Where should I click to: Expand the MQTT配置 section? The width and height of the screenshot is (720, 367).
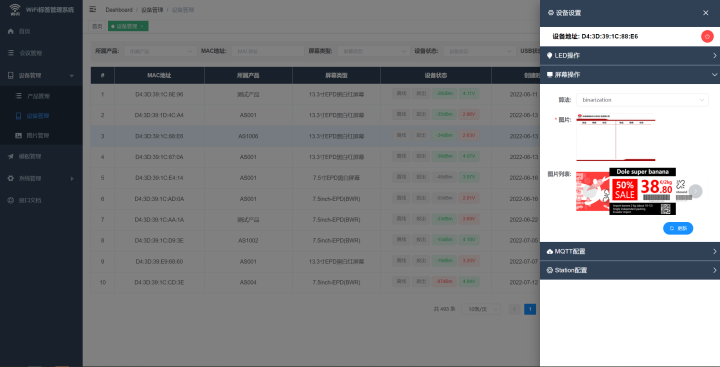pyautogui.click(x=714, y=251)
